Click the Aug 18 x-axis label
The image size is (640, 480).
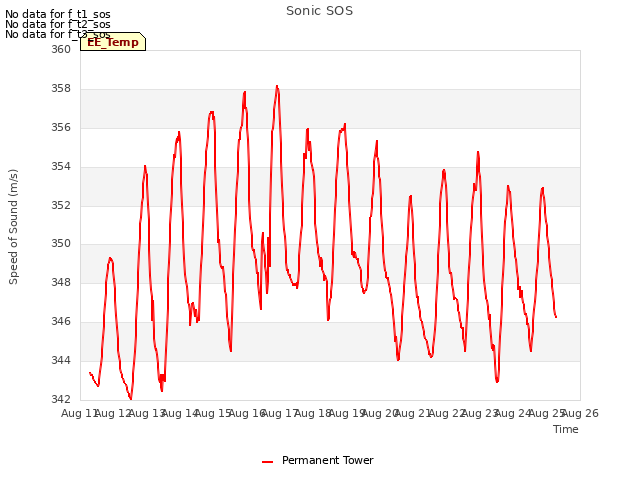[x=313, y=413]
